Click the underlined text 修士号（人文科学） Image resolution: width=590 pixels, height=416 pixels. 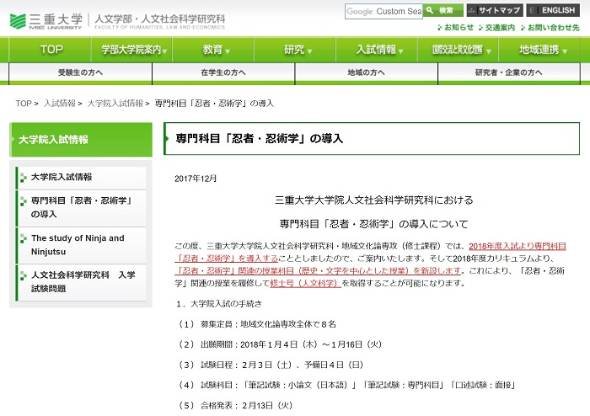(305, 283)
